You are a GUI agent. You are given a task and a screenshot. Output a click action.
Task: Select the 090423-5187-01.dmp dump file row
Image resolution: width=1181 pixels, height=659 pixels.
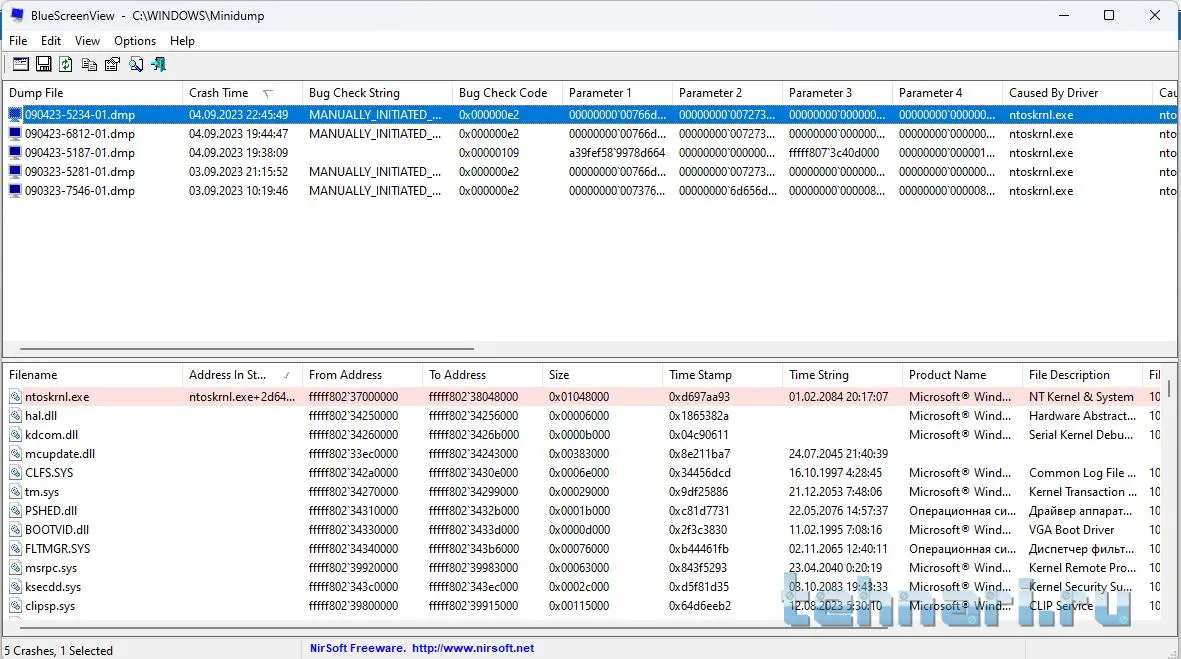click(79, 153)
